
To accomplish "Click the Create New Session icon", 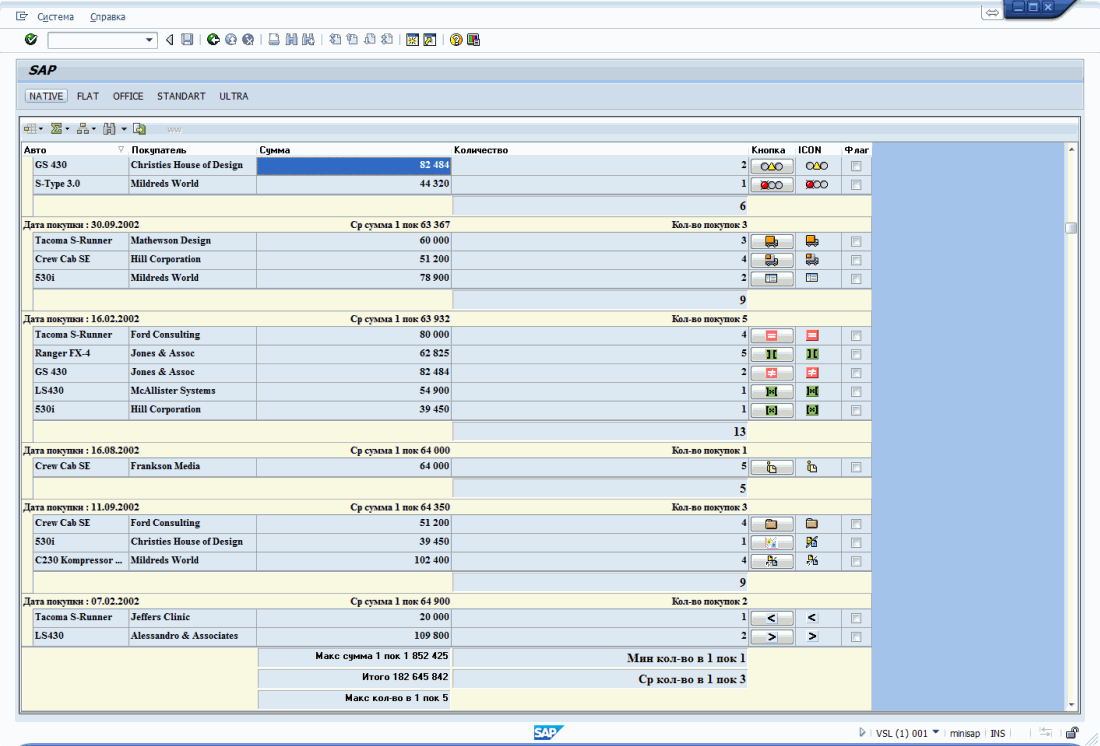I will click(412, 40).
